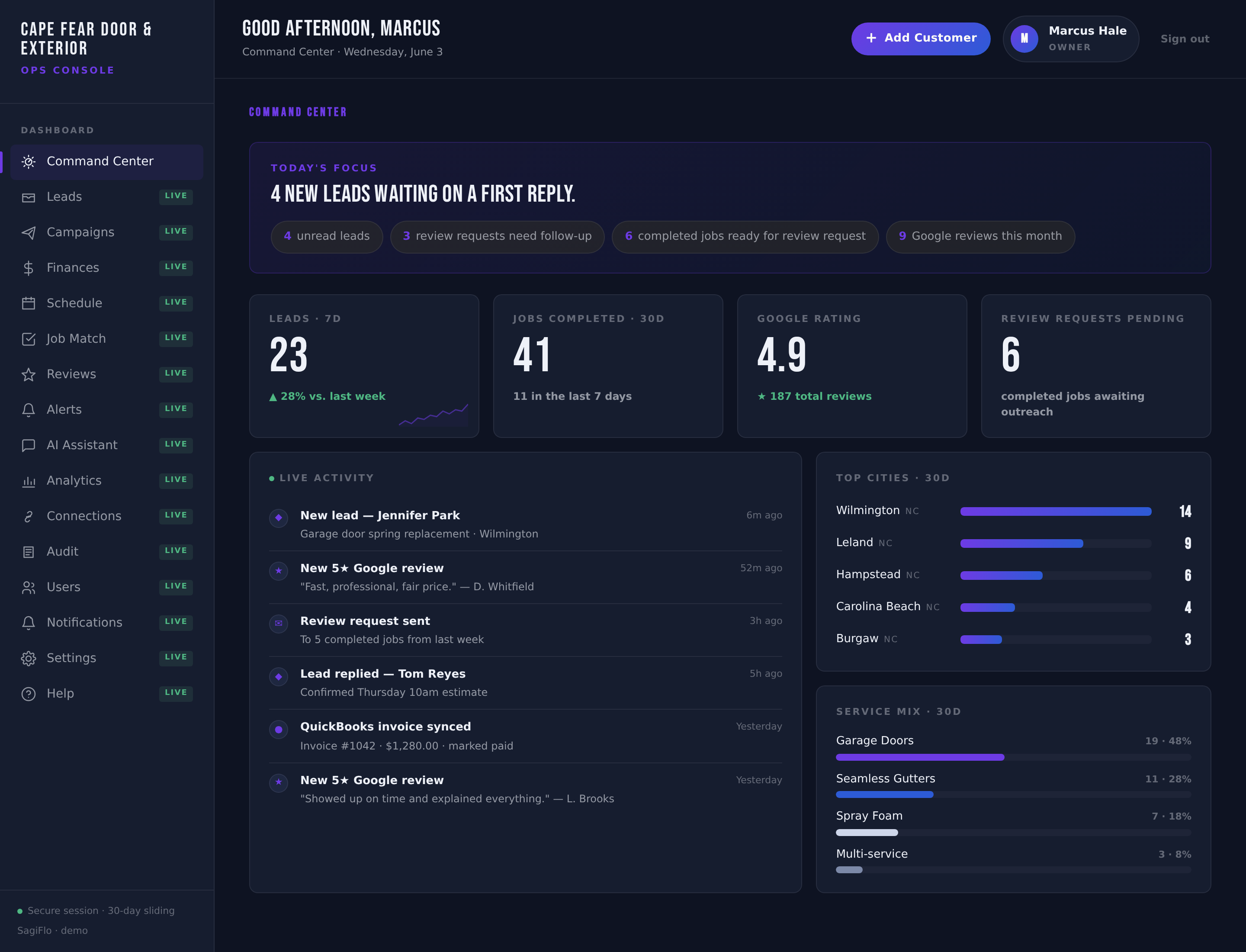Open the Marcus Hale Owner profile pill

(x=1070, y=39)
